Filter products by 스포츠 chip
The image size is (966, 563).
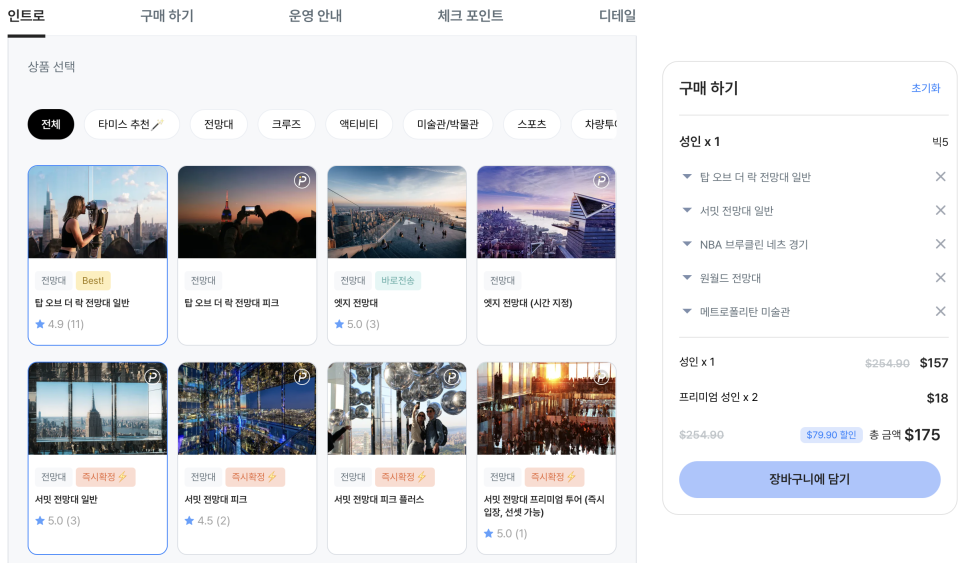click(x=532, y=124)
